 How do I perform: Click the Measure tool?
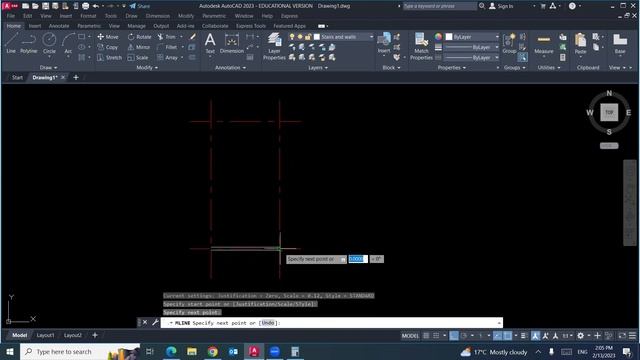(x=544, y=43)
